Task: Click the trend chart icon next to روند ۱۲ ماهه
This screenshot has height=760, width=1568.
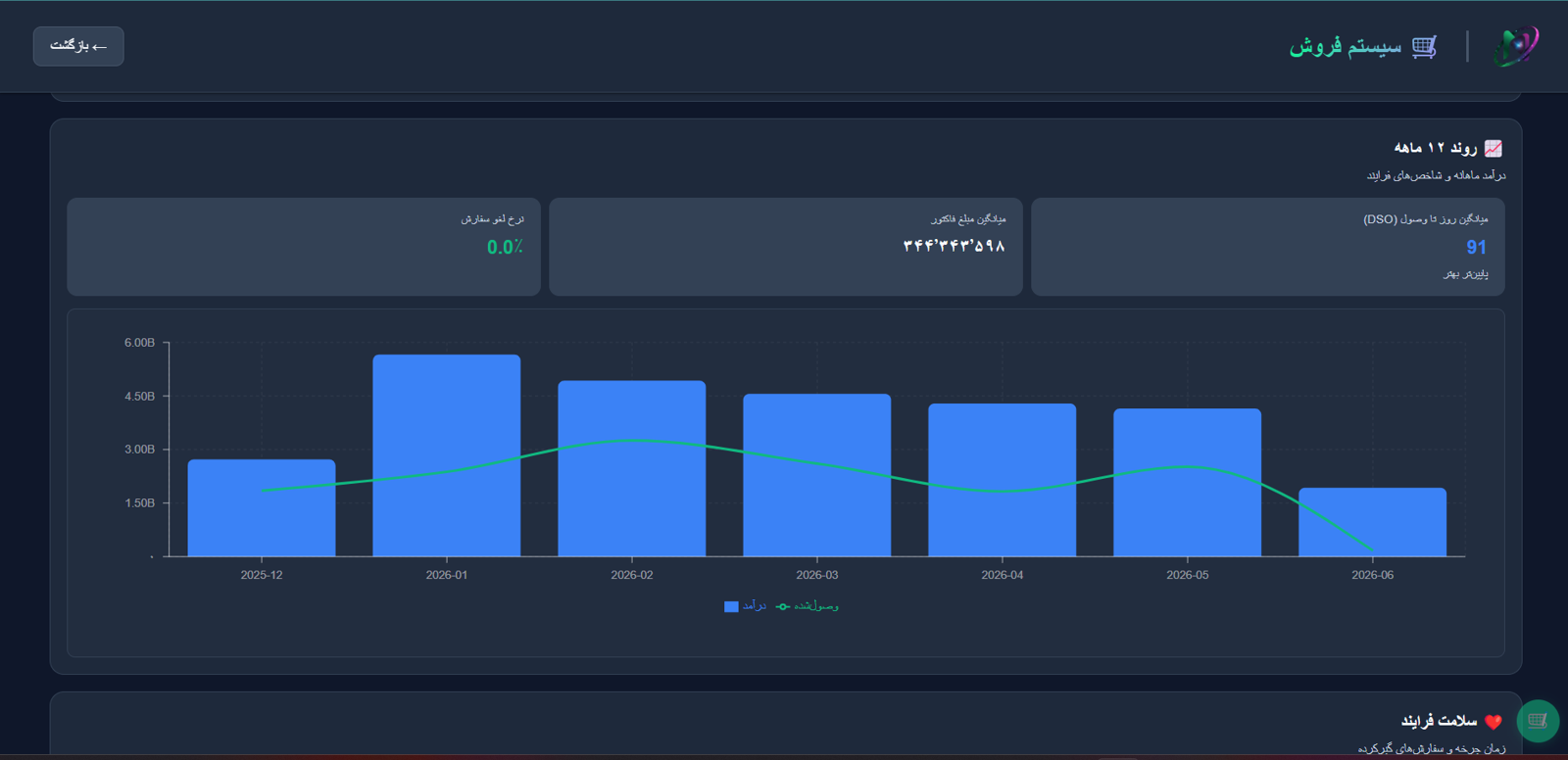Action: coord(1494,148)
